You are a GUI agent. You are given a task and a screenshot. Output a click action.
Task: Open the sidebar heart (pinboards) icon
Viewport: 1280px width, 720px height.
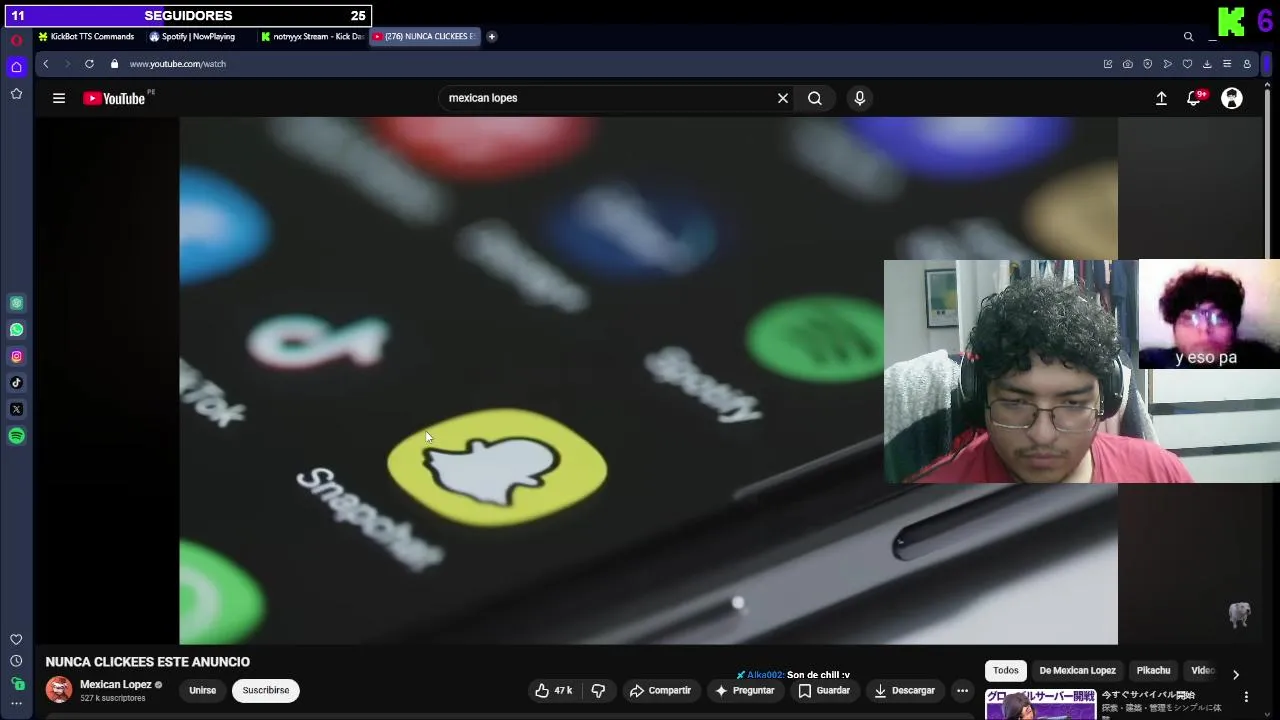16,639
